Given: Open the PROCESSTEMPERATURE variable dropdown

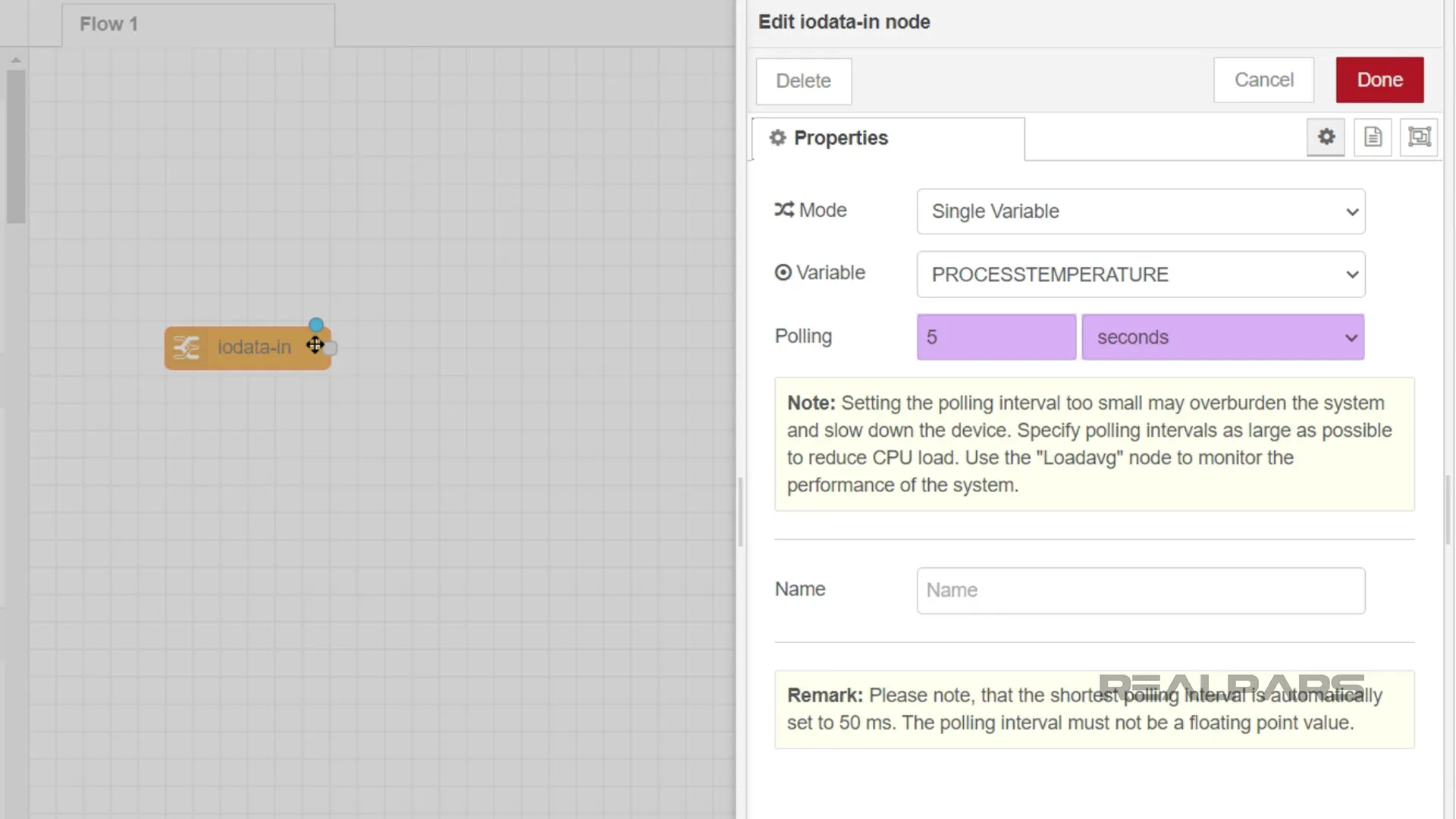Looking at the screenshot, I should [x=1141, y=275].
